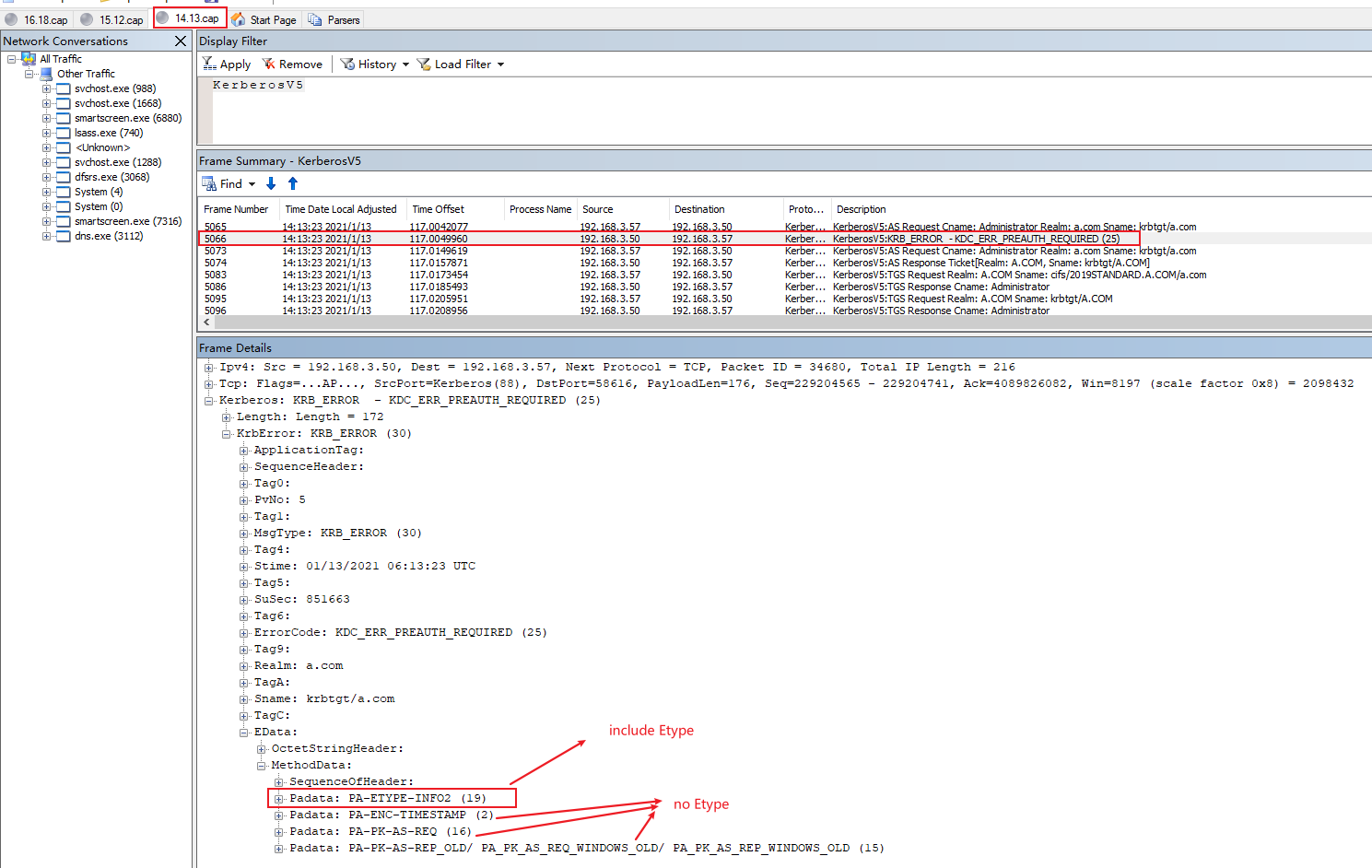Expand the PvNo: 5 field
This screenshot has height=868, width=1372.
(244, 499)
